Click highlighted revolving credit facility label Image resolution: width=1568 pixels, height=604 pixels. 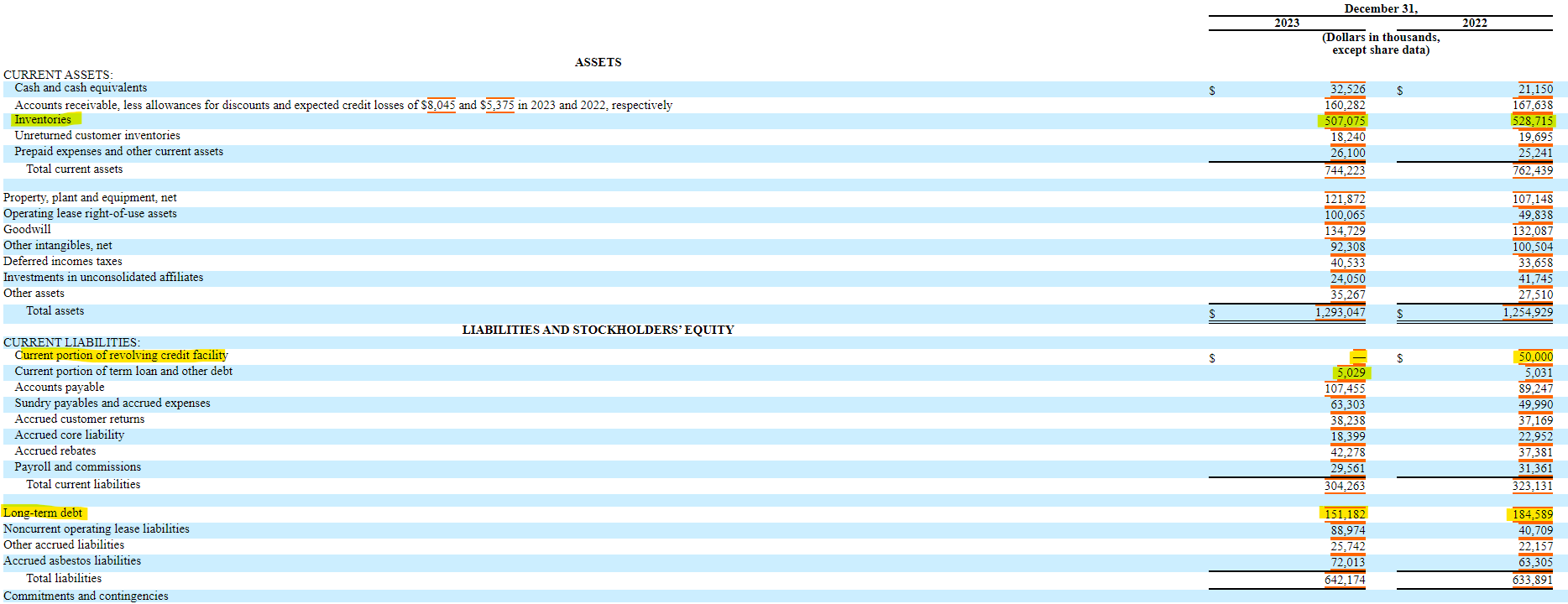pos(121,356)
